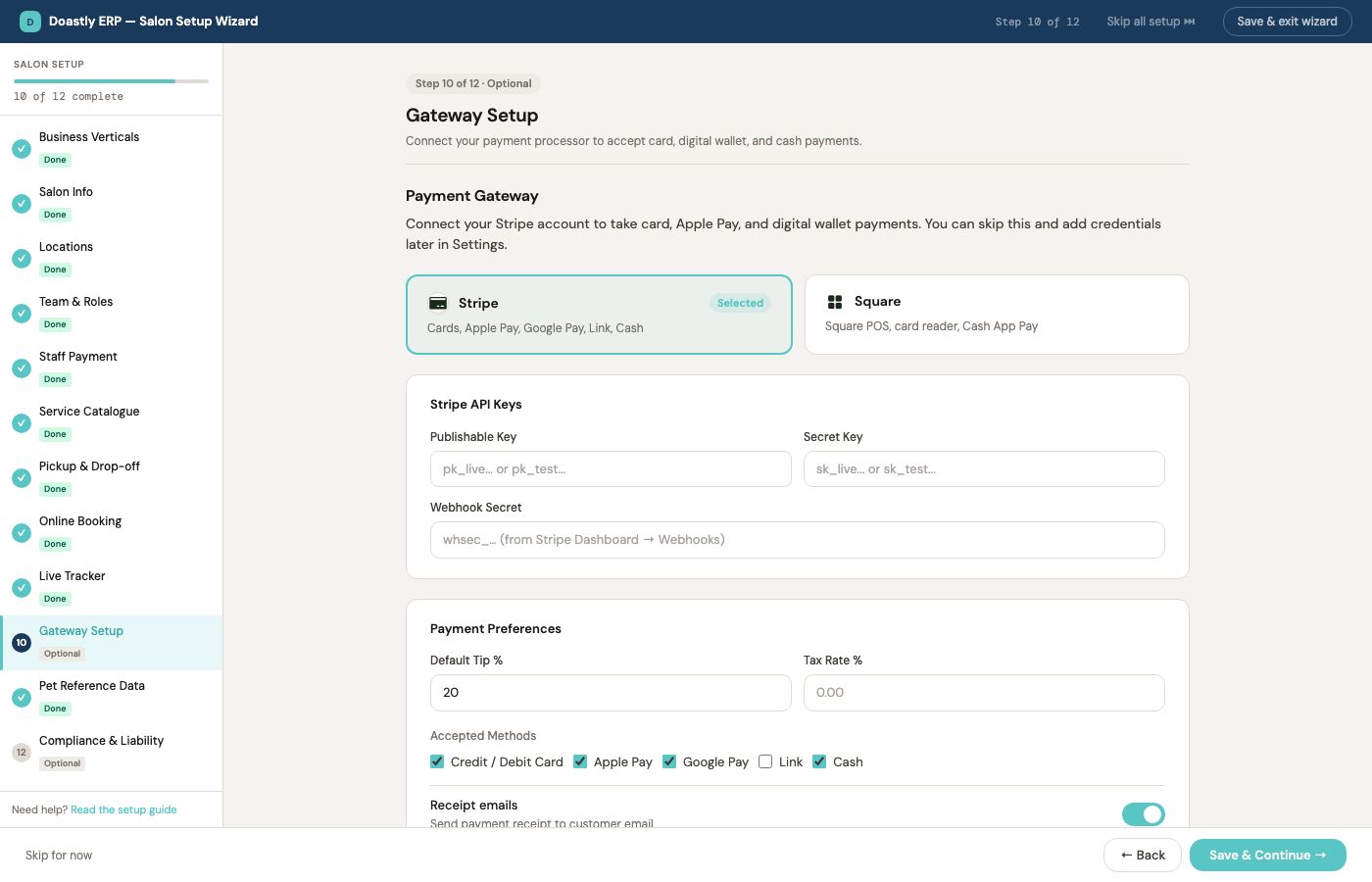This screenshot has width=1372, height=882.
Task: Go to the Locations step
Action: 112,259
